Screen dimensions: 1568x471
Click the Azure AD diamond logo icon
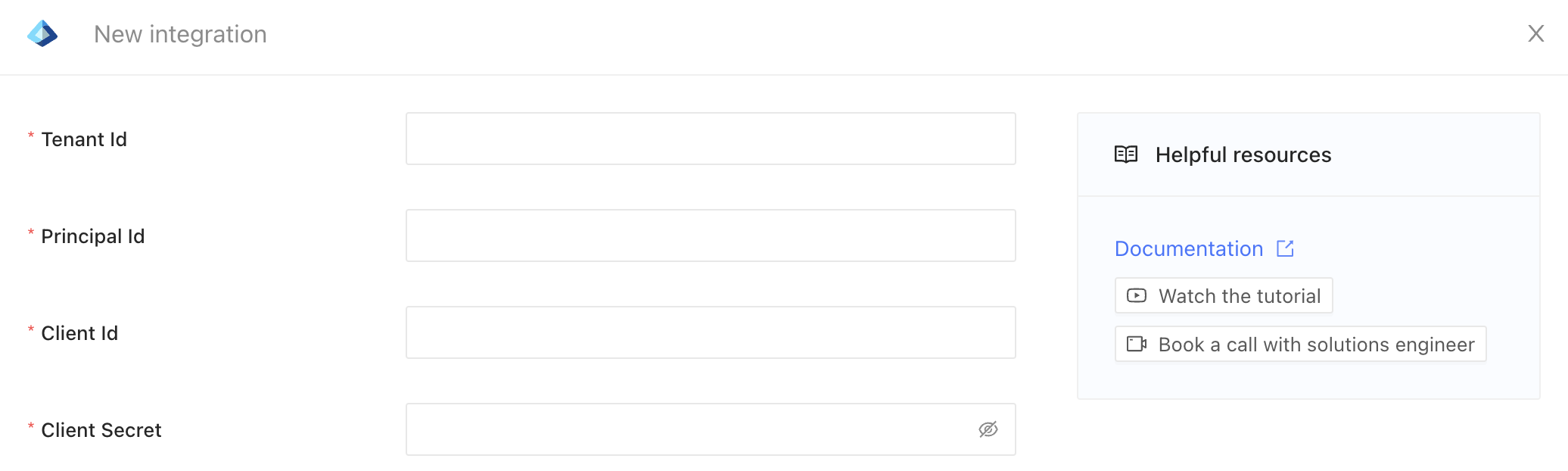click(42, 33)
